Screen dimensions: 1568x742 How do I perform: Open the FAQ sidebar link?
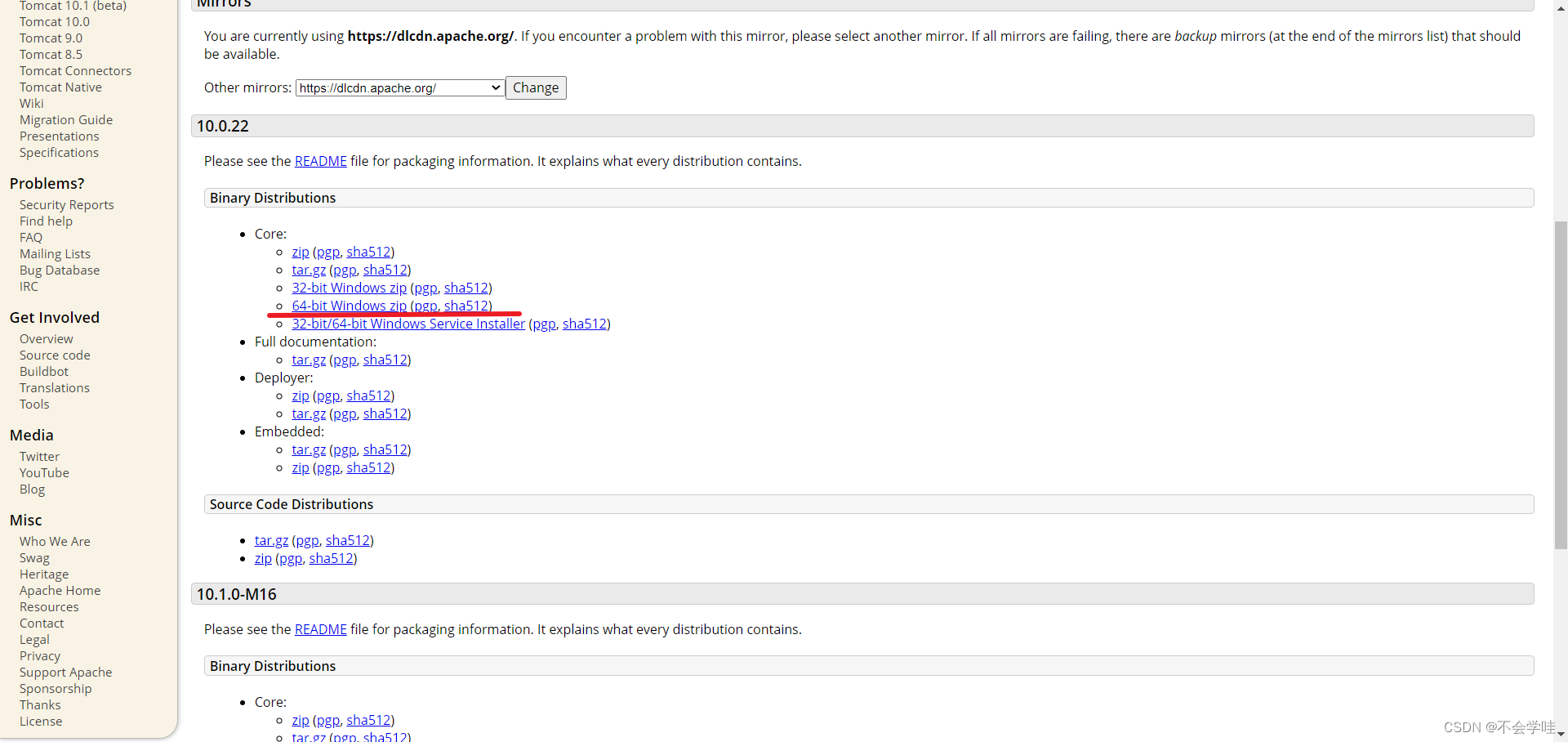(x=31, y=238)
